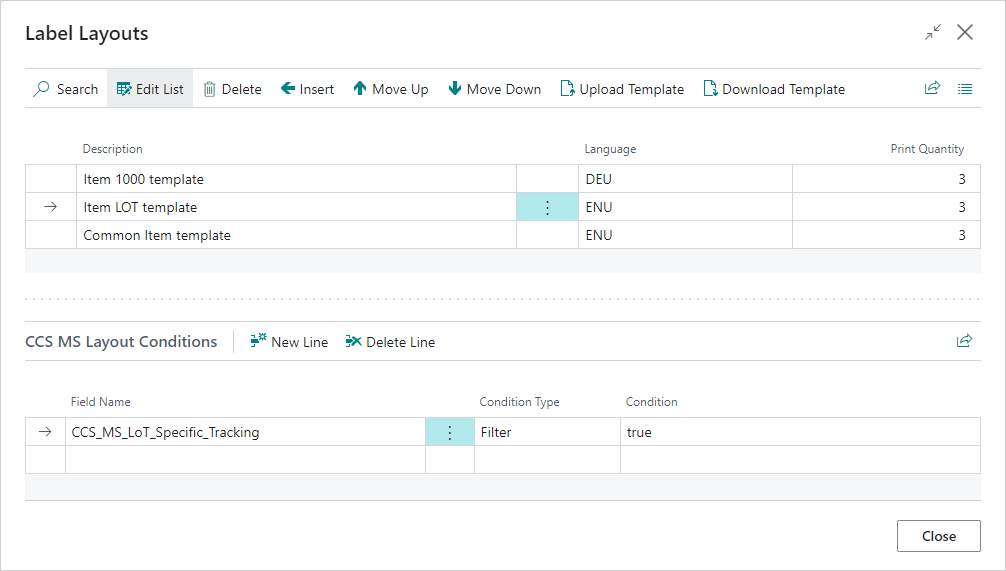Open the list view options icon

tap(965, 88)
